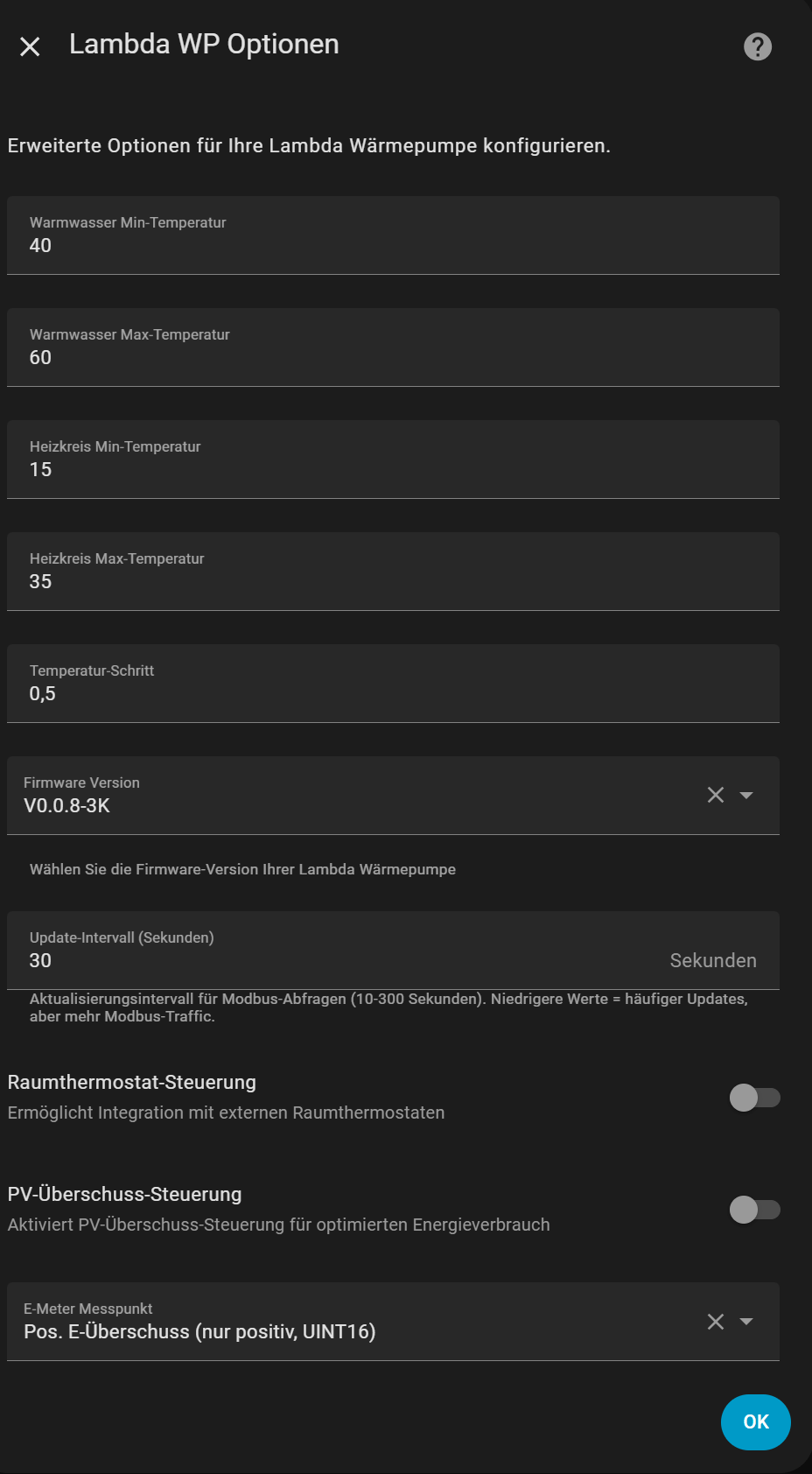The height and width of the screenshot is (1474, 812).
Task: Confirm settings with the OK button
Action: point(754,1421)
